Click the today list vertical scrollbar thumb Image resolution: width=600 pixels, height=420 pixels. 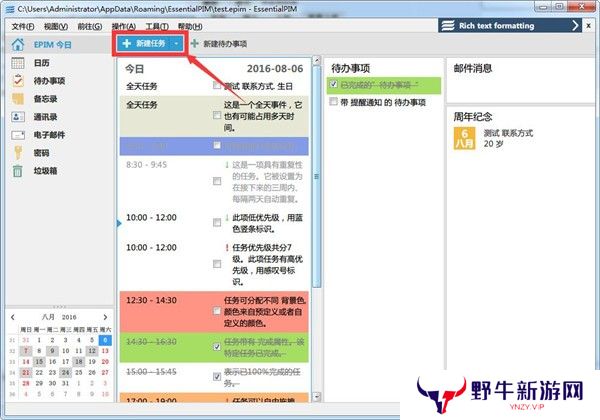317,177
